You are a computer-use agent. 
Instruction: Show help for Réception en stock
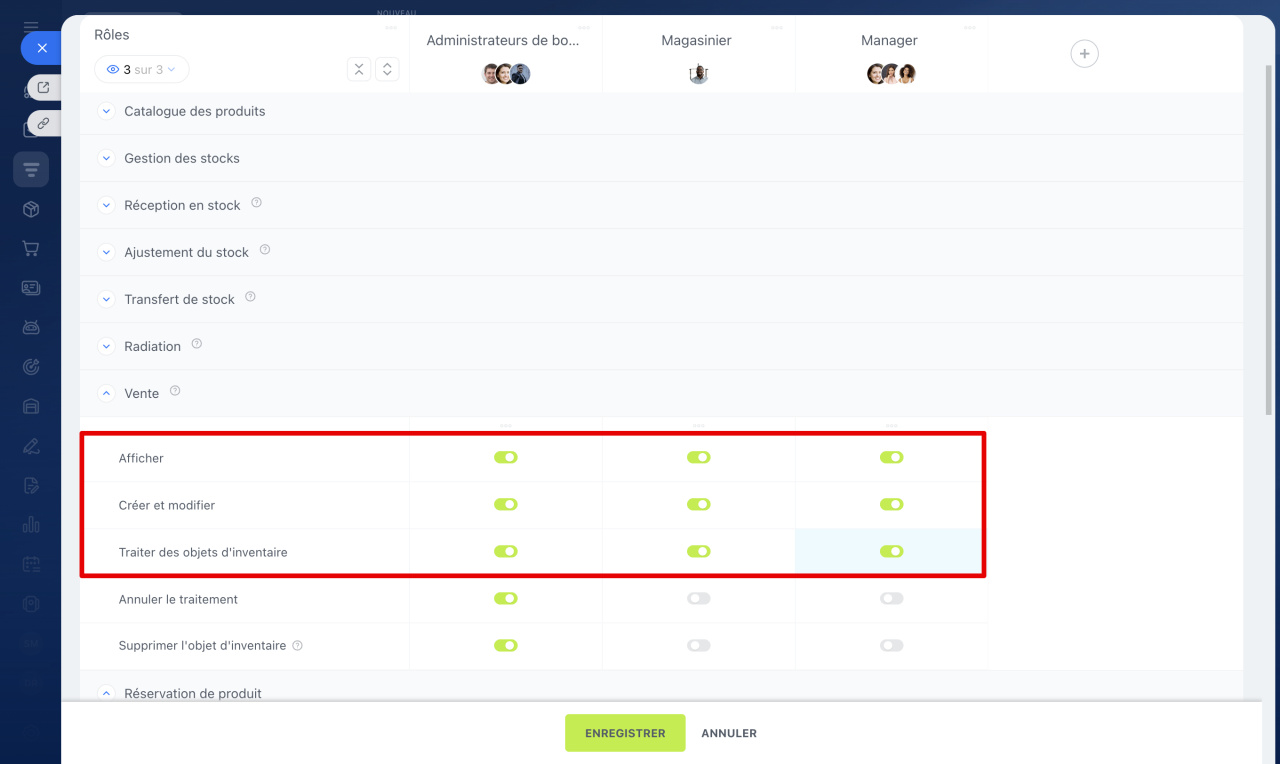tap(256, 203)
